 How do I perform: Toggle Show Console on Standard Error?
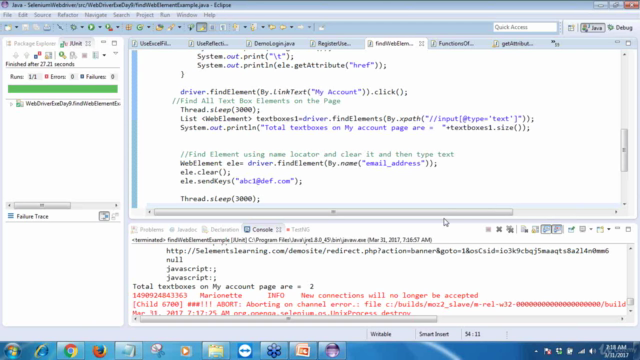[x=557, y=229]
